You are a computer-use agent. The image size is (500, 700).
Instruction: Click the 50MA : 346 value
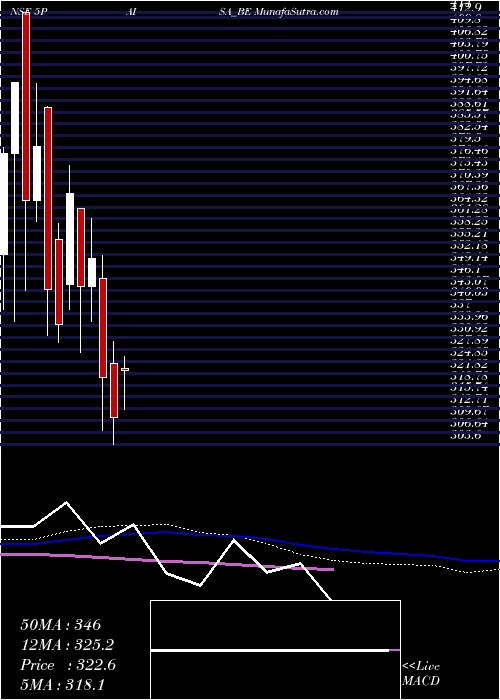(61, 625)
